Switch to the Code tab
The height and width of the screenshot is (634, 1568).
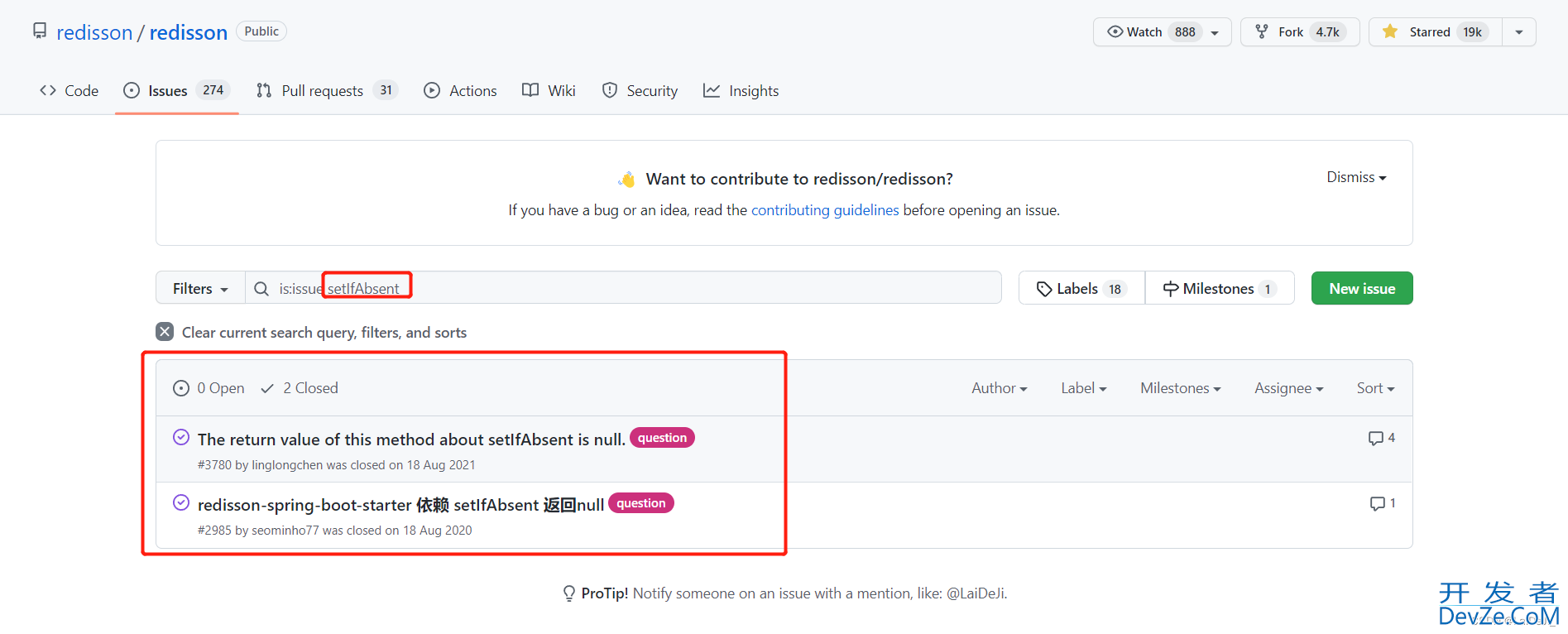click(70, 91)
